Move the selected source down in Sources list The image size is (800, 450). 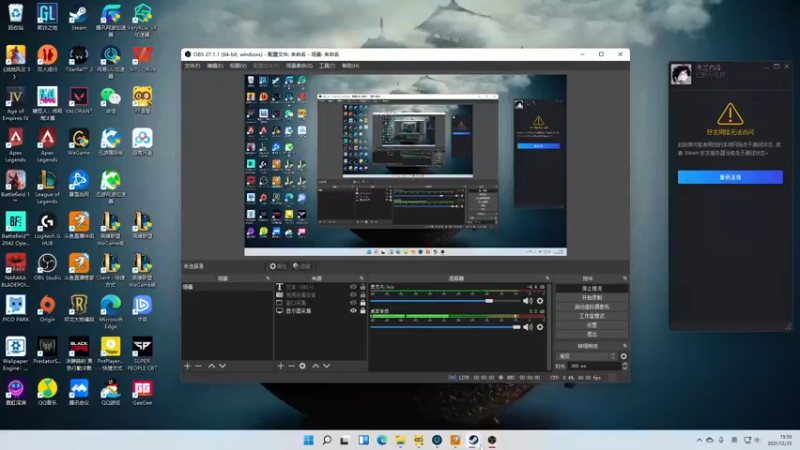[327, 366]
